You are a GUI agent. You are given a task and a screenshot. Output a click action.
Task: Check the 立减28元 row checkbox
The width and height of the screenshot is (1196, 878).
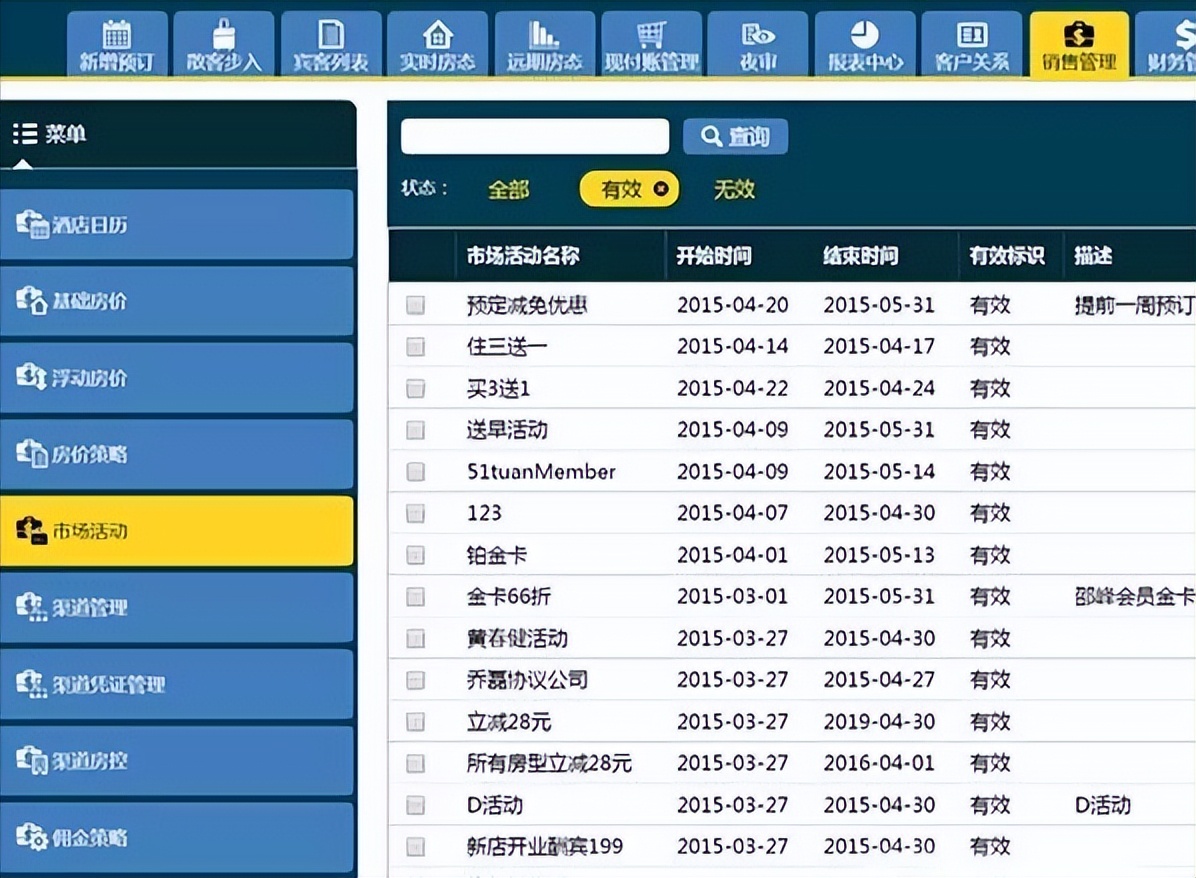(416, 722)
